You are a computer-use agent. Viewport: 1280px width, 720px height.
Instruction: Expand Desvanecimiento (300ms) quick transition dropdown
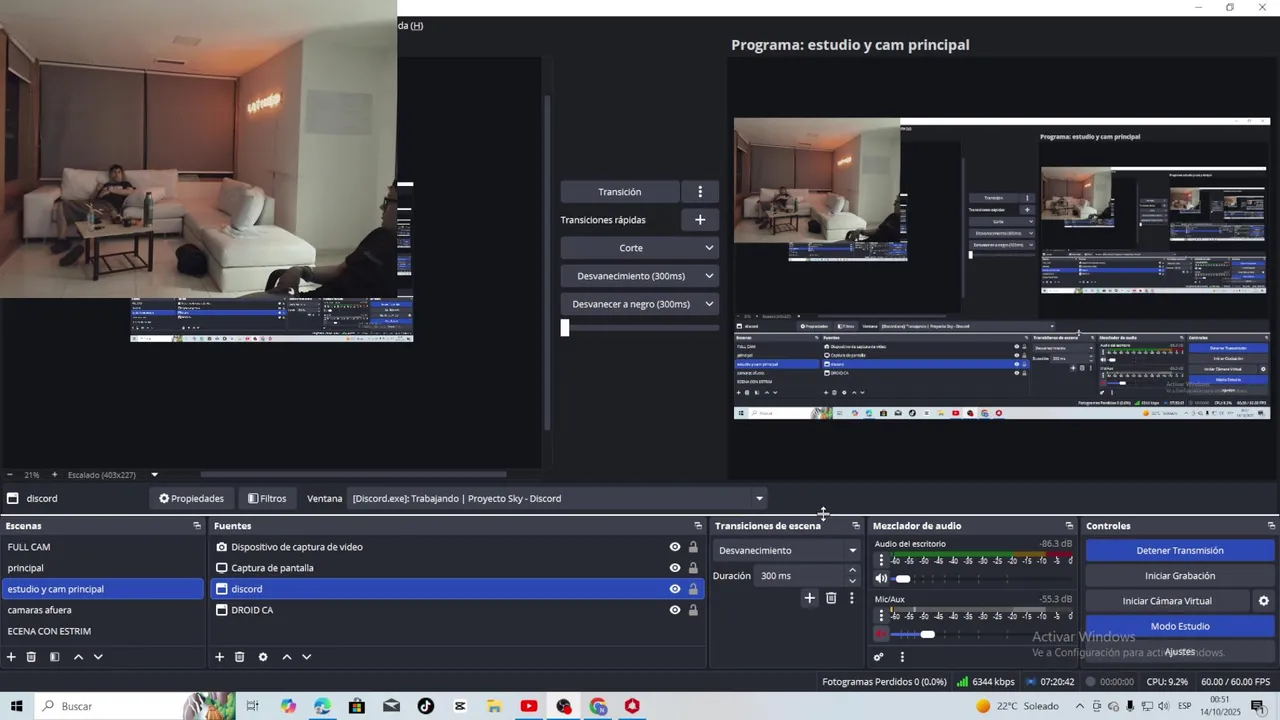coord(709,276)
